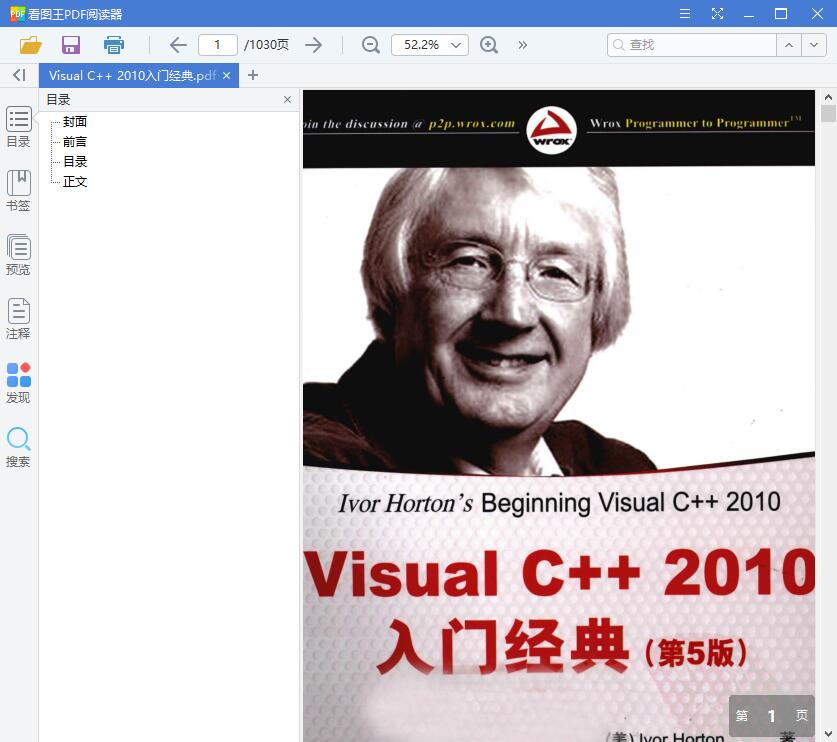Image resolution: width=837 pixels, height=742 pixels.
Task: Open the 52.2% zoom level dropdown
Action: [x=429, y=44]
